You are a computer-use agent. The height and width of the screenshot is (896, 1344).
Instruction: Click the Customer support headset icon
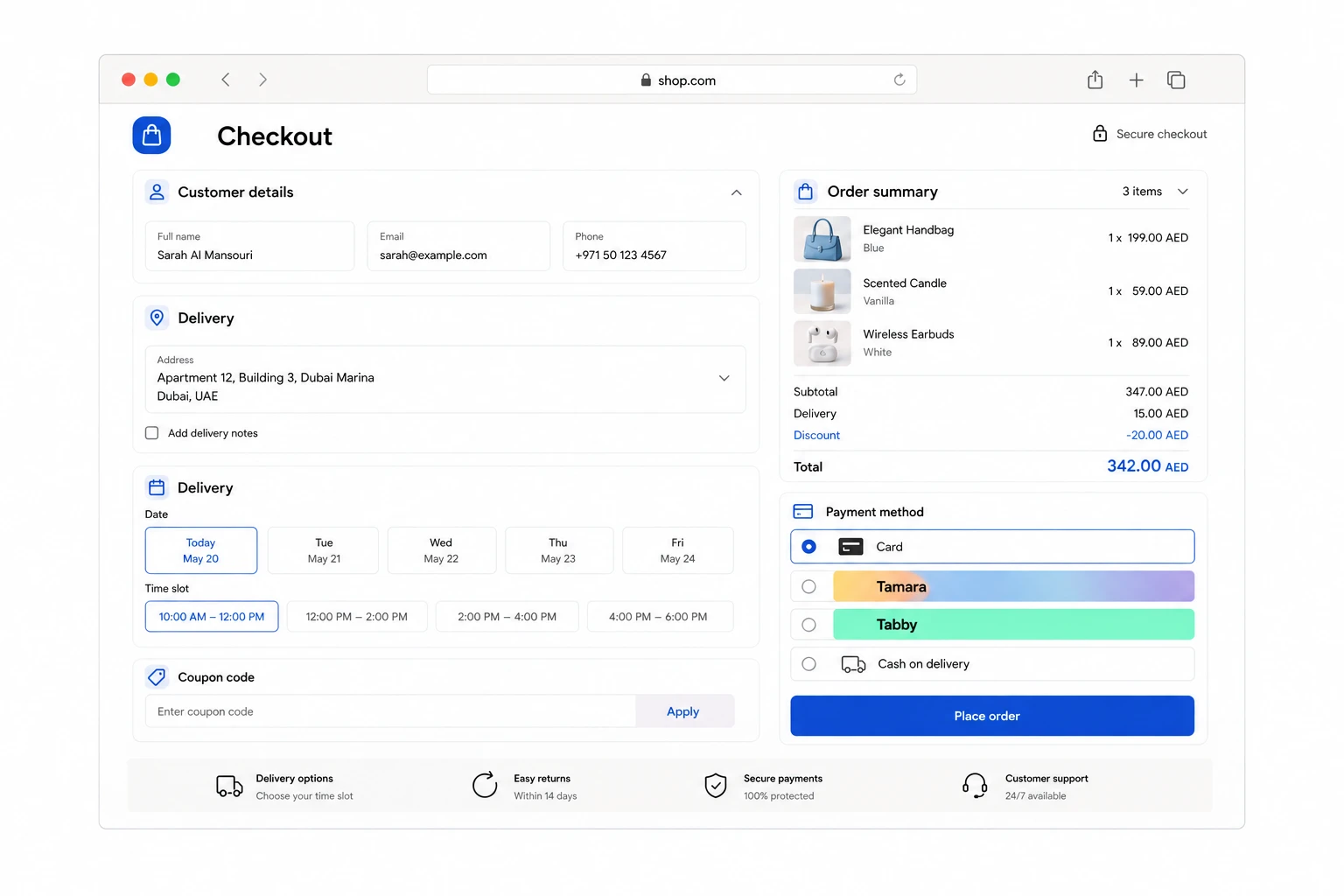tap(975, 786)
